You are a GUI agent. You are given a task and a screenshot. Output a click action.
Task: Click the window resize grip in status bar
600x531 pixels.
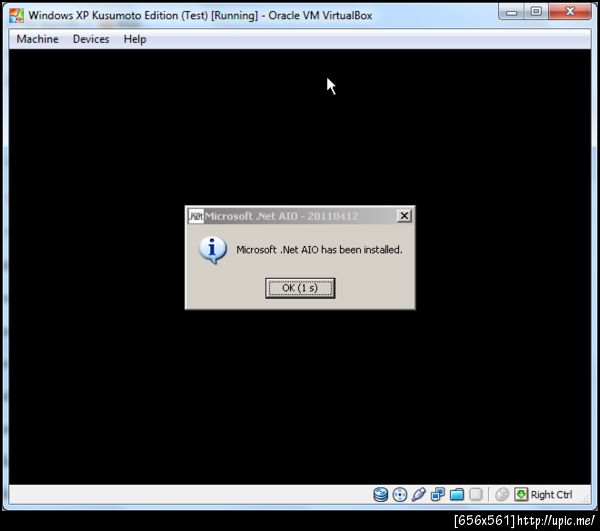[x=585, y=498]
